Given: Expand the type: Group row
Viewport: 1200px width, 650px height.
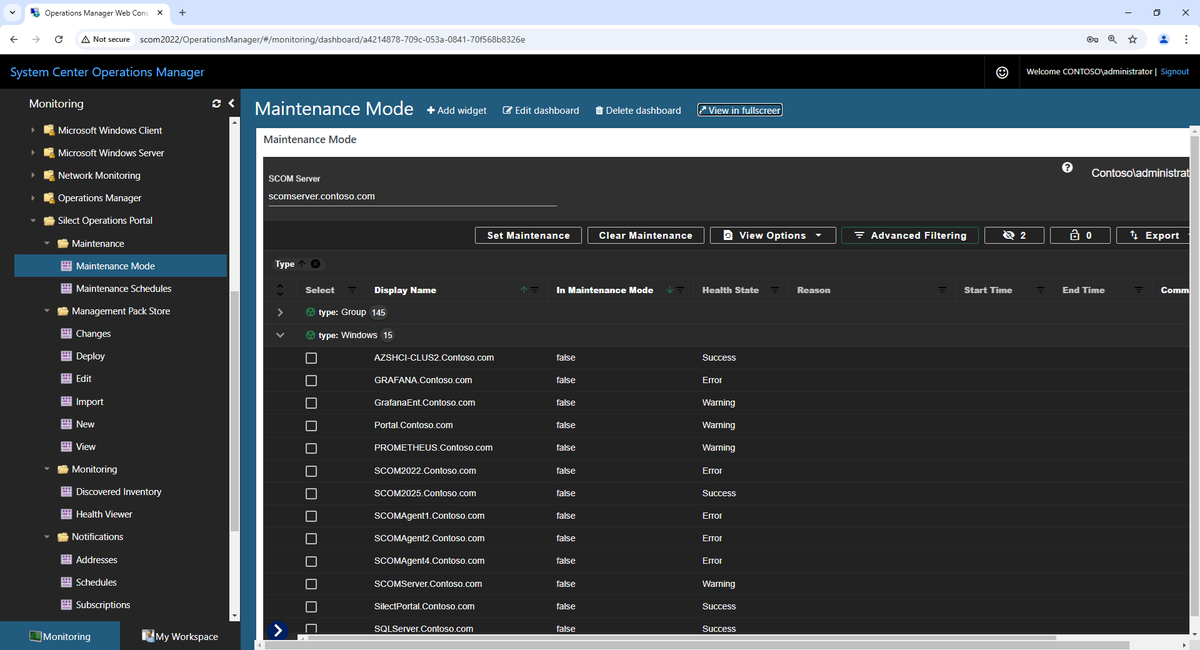Looking at the screenshot, I should 281,312.
